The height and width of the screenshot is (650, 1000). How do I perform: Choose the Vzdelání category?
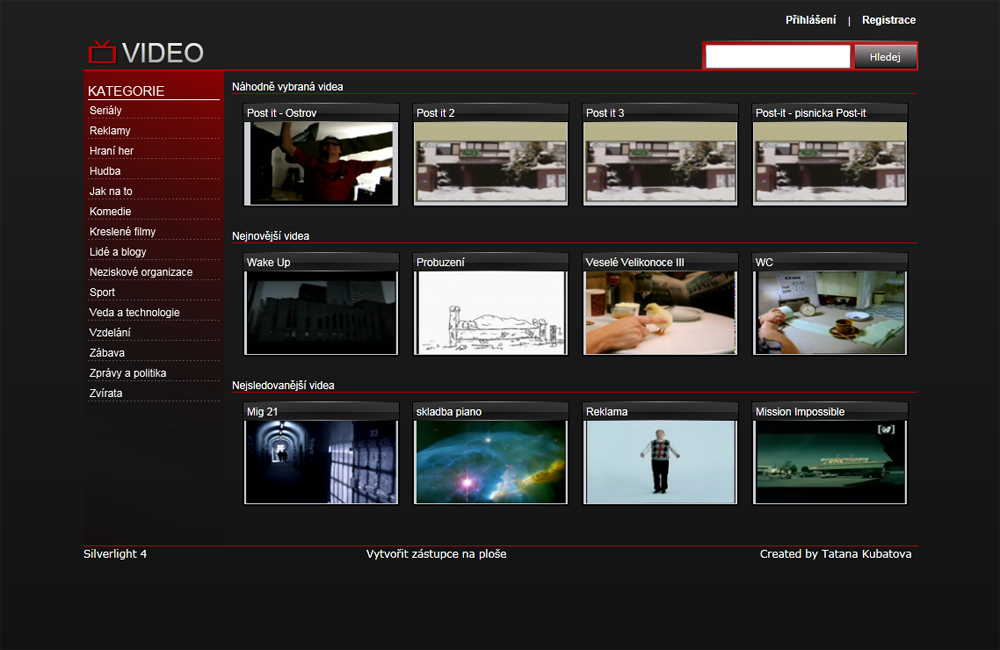[110, 333]
